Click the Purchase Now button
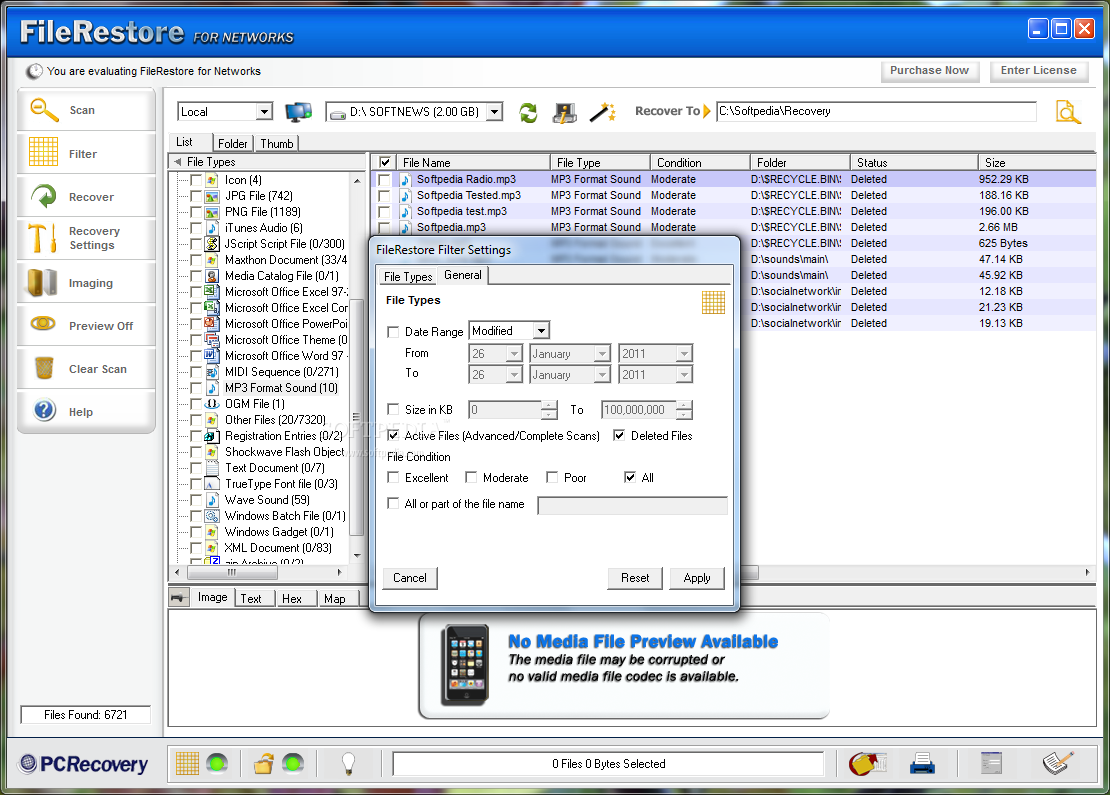The width and height of the screenshot is (1110, 795). 929,71
